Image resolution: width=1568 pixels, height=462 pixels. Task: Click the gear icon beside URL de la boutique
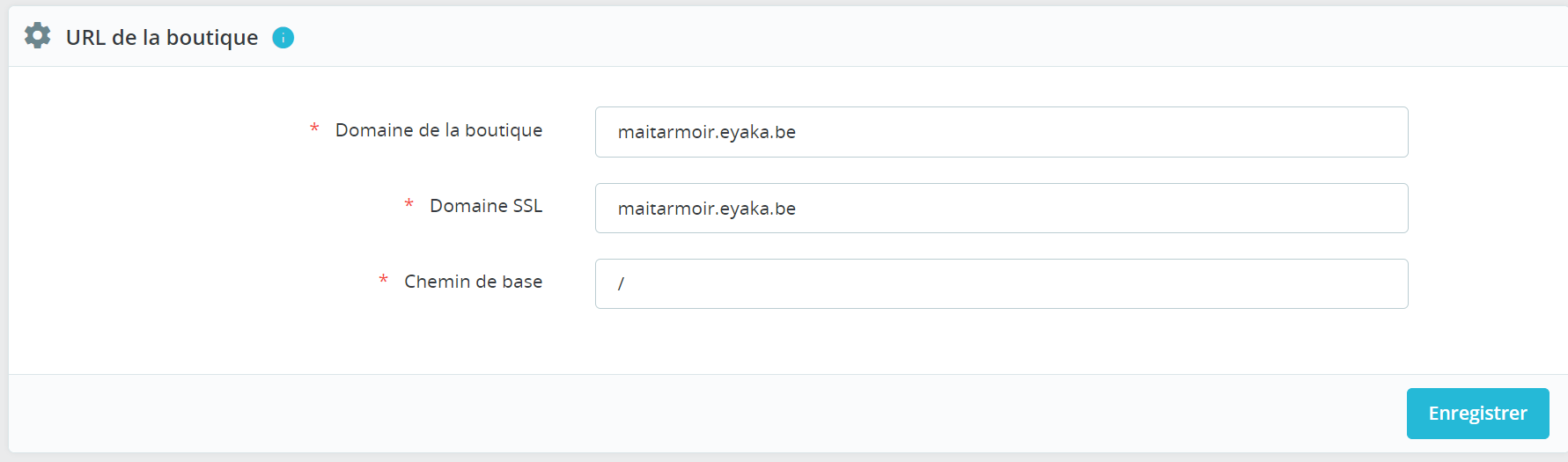pyautogui.click(x=37, y=36)
